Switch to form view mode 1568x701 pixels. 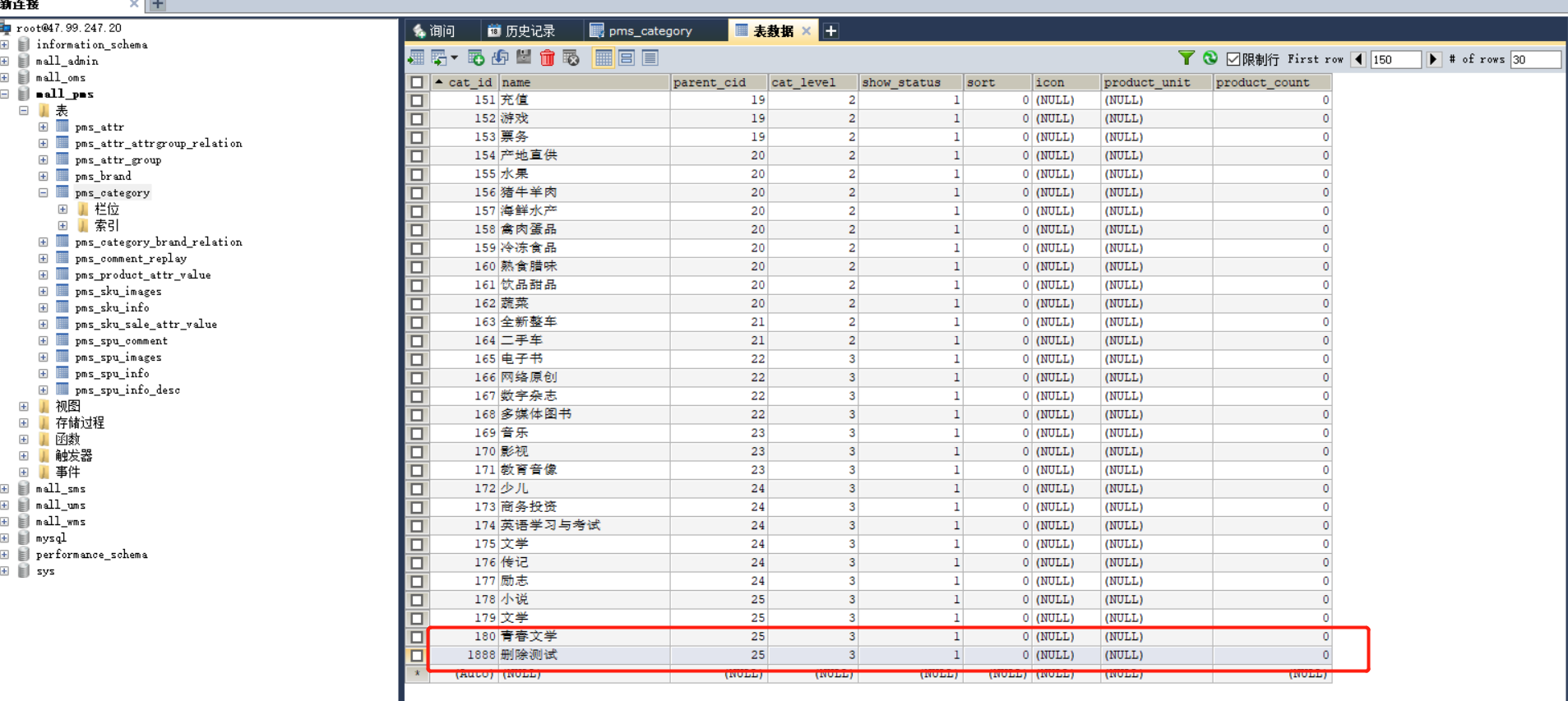click(627, 58)
